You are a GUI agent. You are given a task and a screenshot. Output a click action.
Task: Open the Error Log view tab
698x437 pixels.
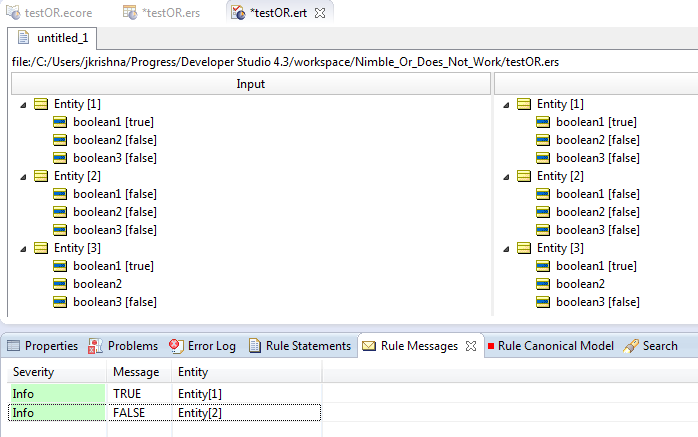click(203, 346)
